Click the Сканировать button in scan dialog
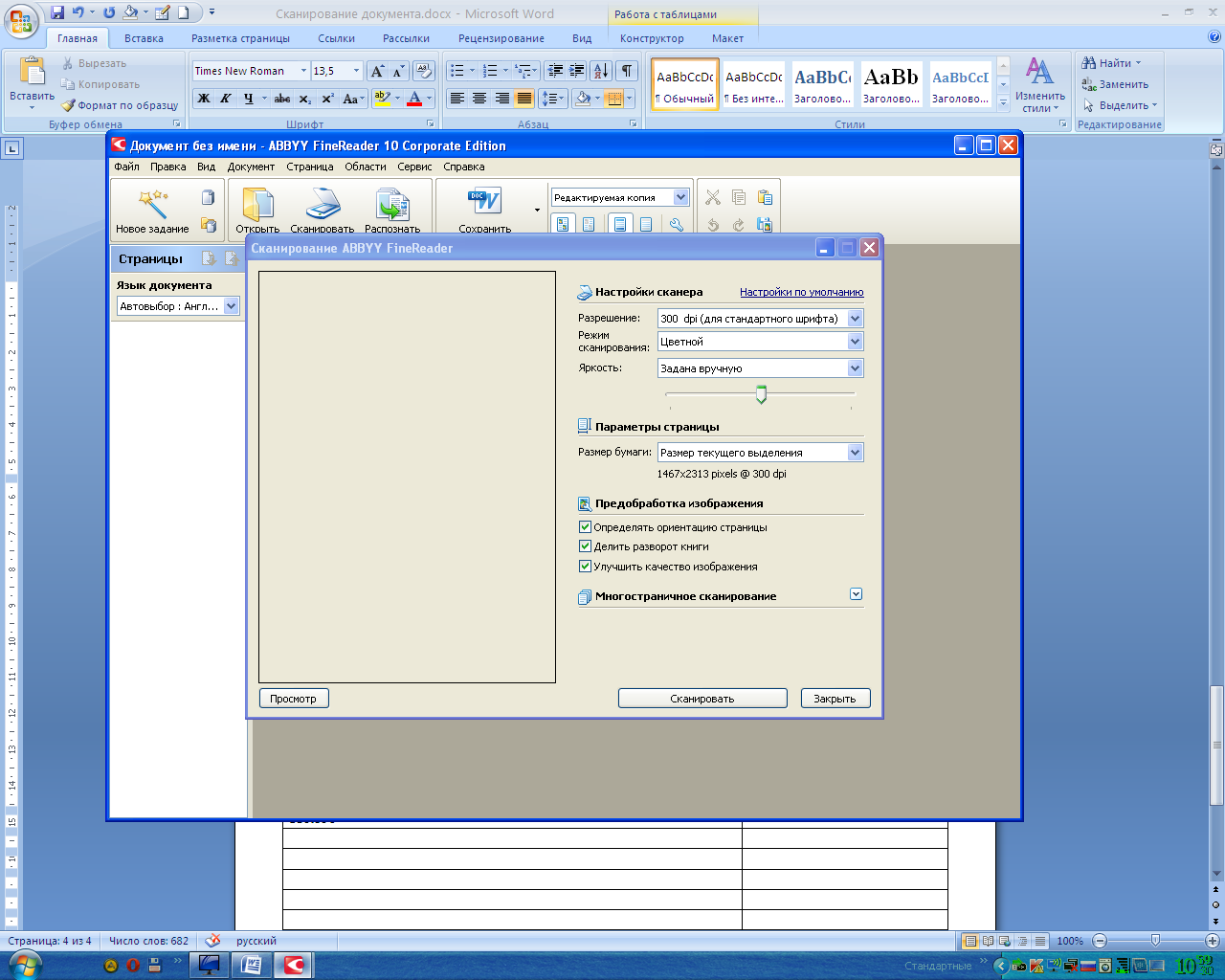This screenshot has width=1225, height=980. (702, 699)
